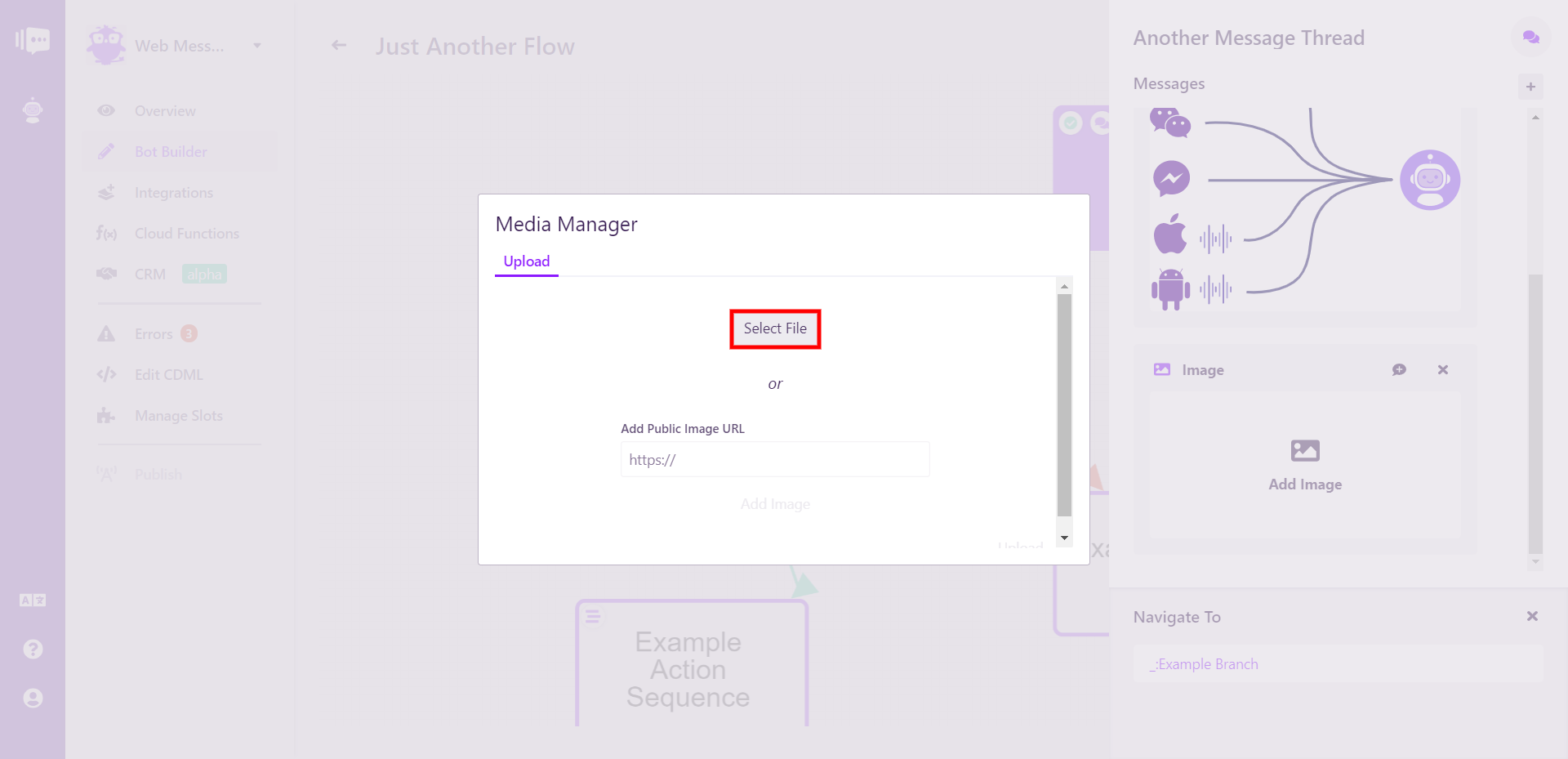Switch to the Upload tab
Image resolution: width=1568 pixels, height=759 pixels.
tap(527, 261)
